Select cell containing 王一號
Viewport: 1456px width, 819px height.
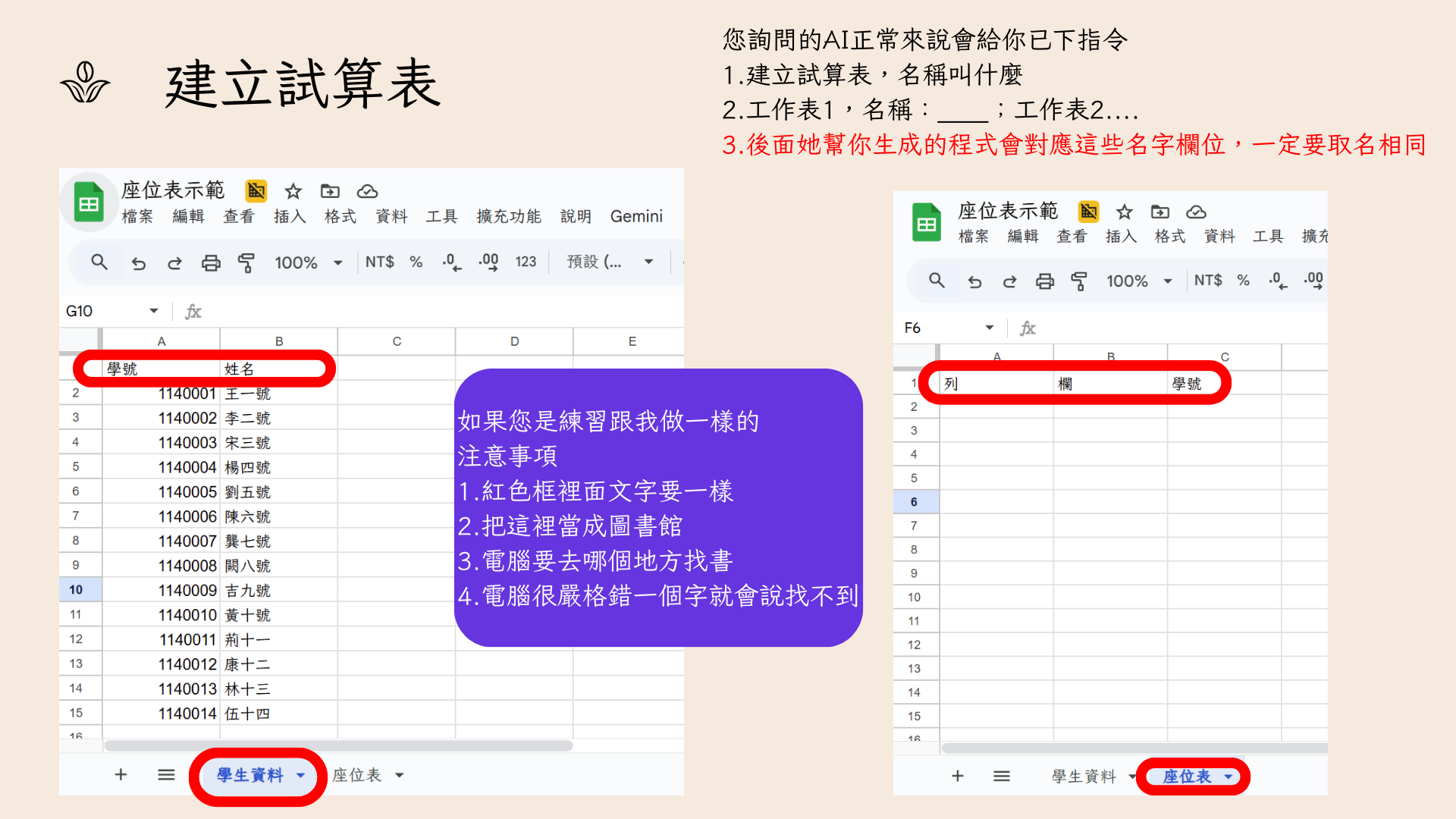click(x=278, y=394)
